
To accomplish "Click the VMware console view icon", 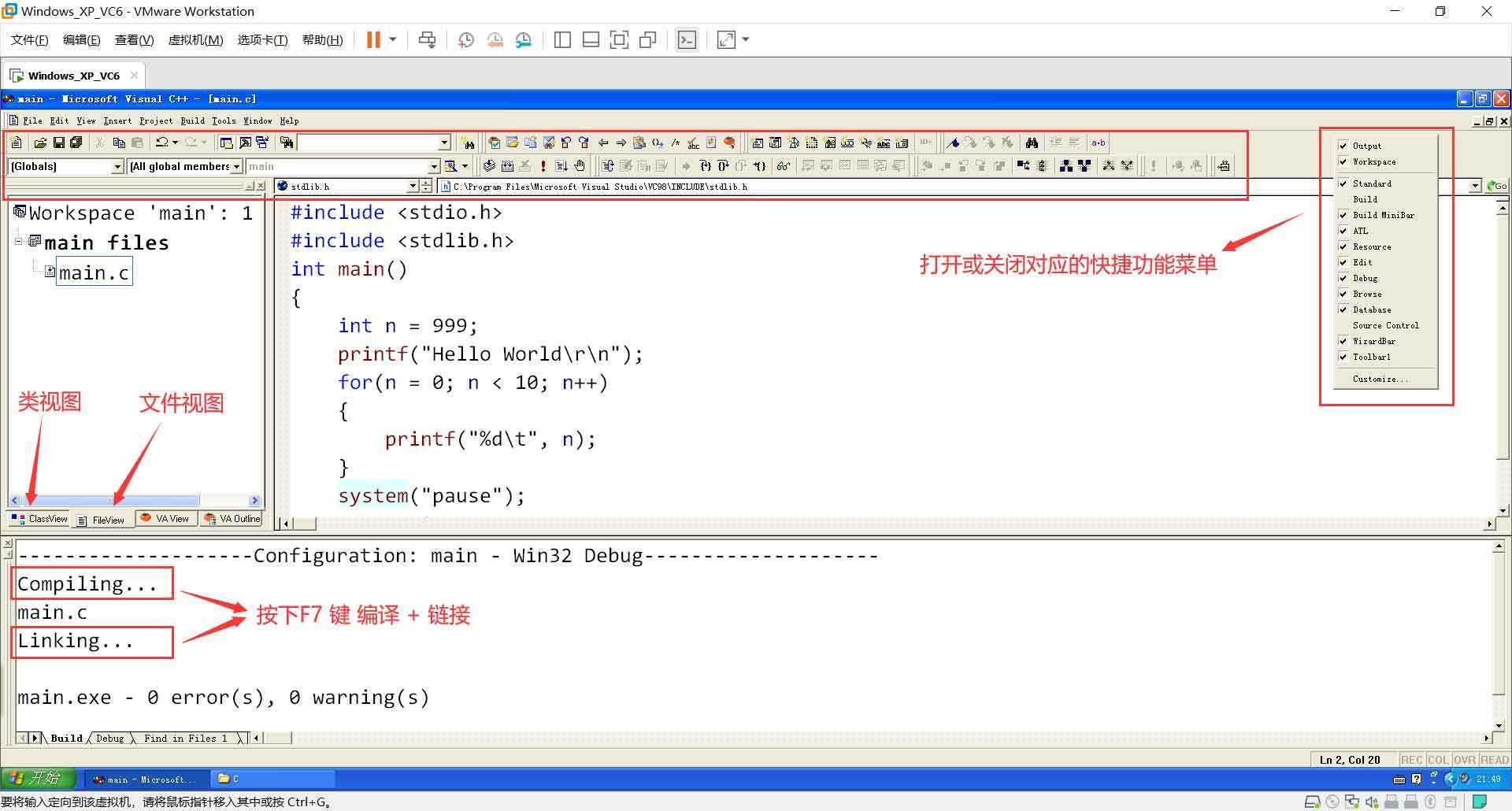I will coord(687,39).
